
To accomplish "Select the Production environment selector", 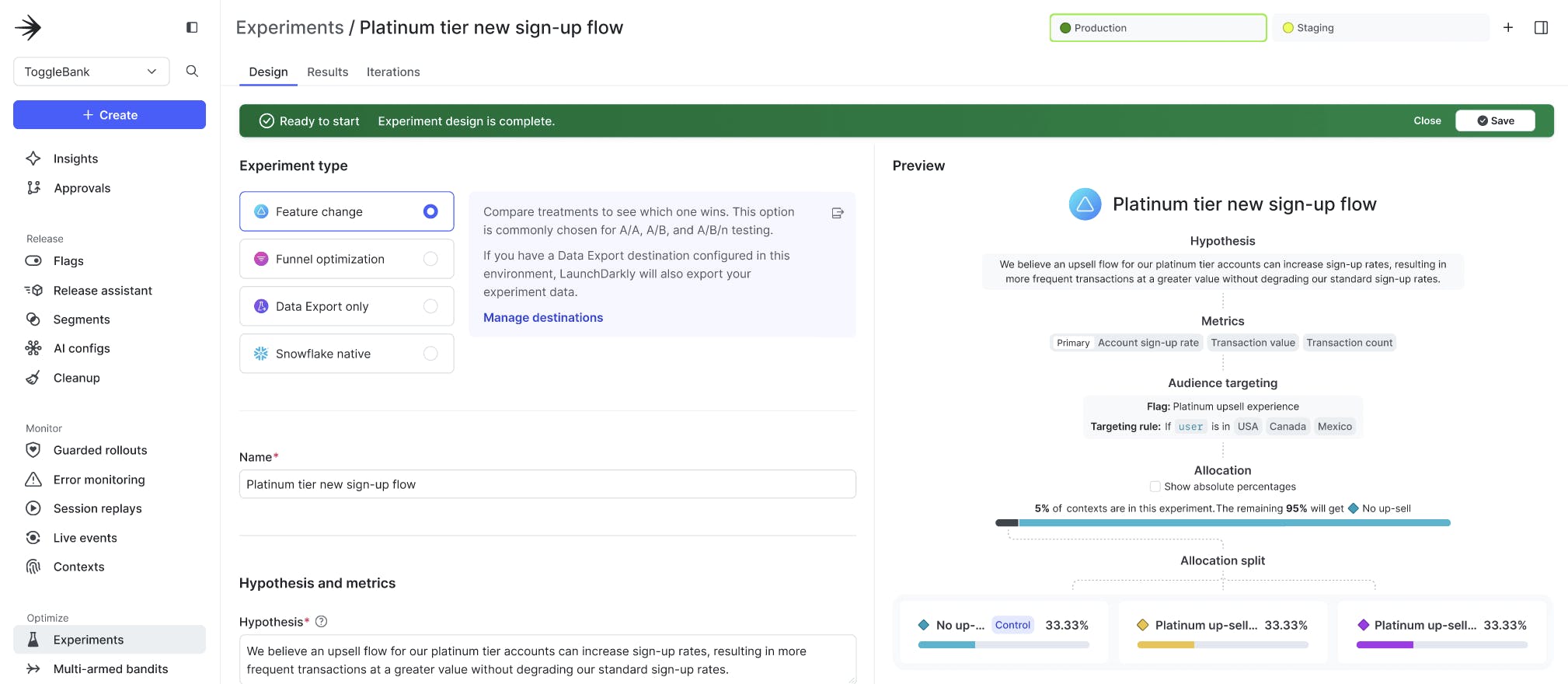I will click(1158, 28).
